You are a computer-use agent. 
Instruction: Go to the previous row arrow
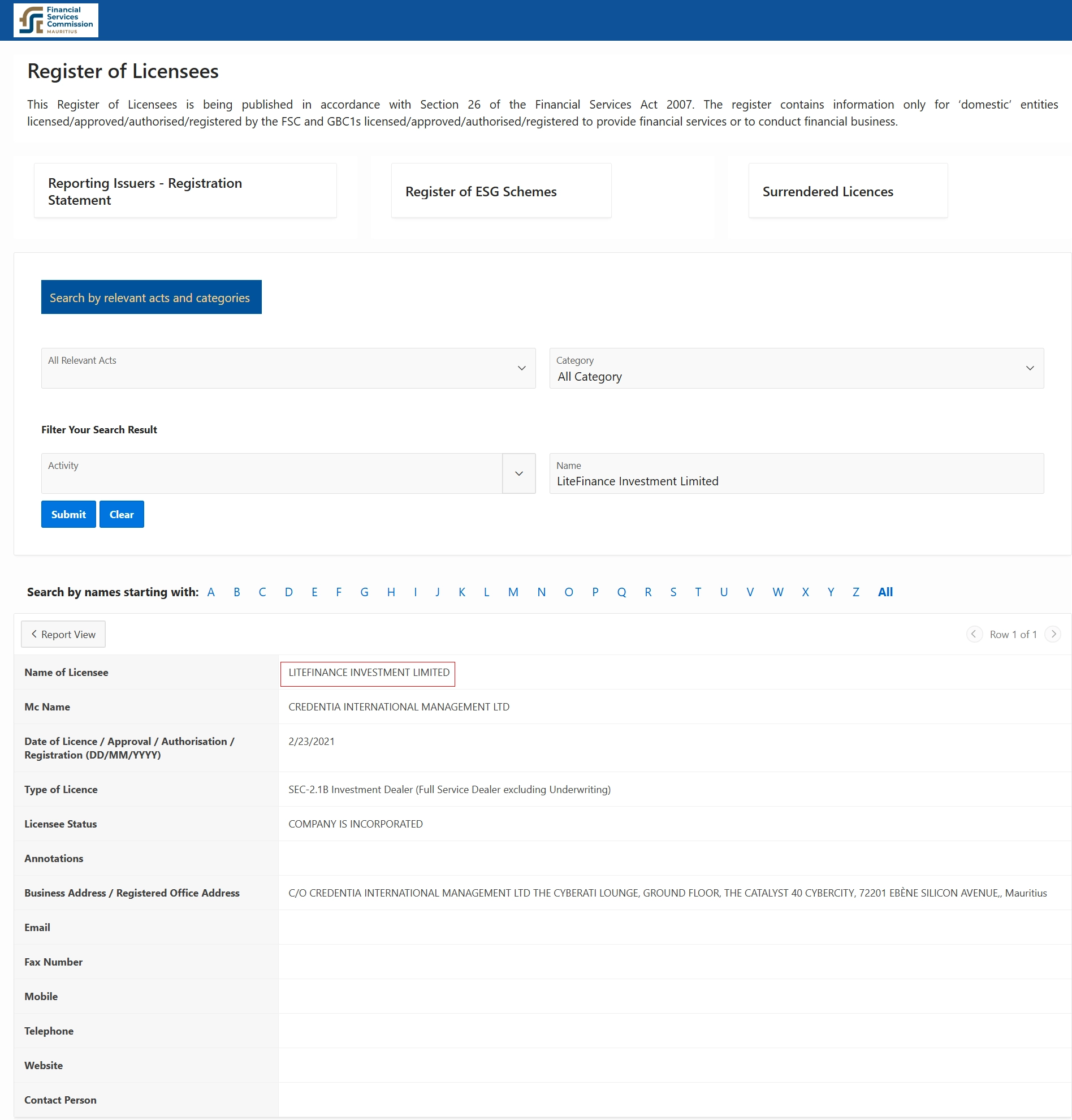[974, 634]
